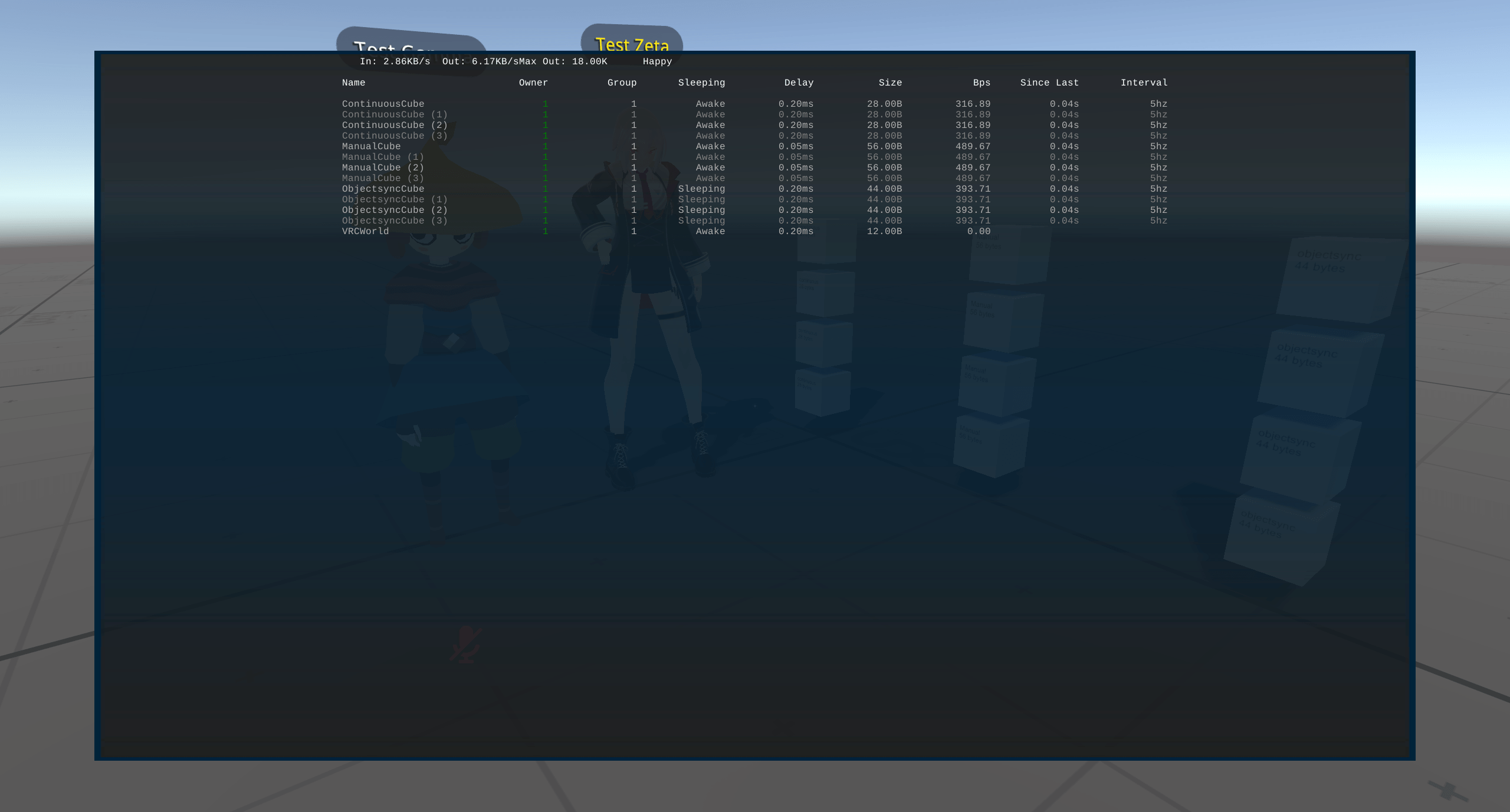Click the In: 2.86KB/s bandwidth readout
1510x812 pixels.
pyautogui.click(x=394, y=61)
